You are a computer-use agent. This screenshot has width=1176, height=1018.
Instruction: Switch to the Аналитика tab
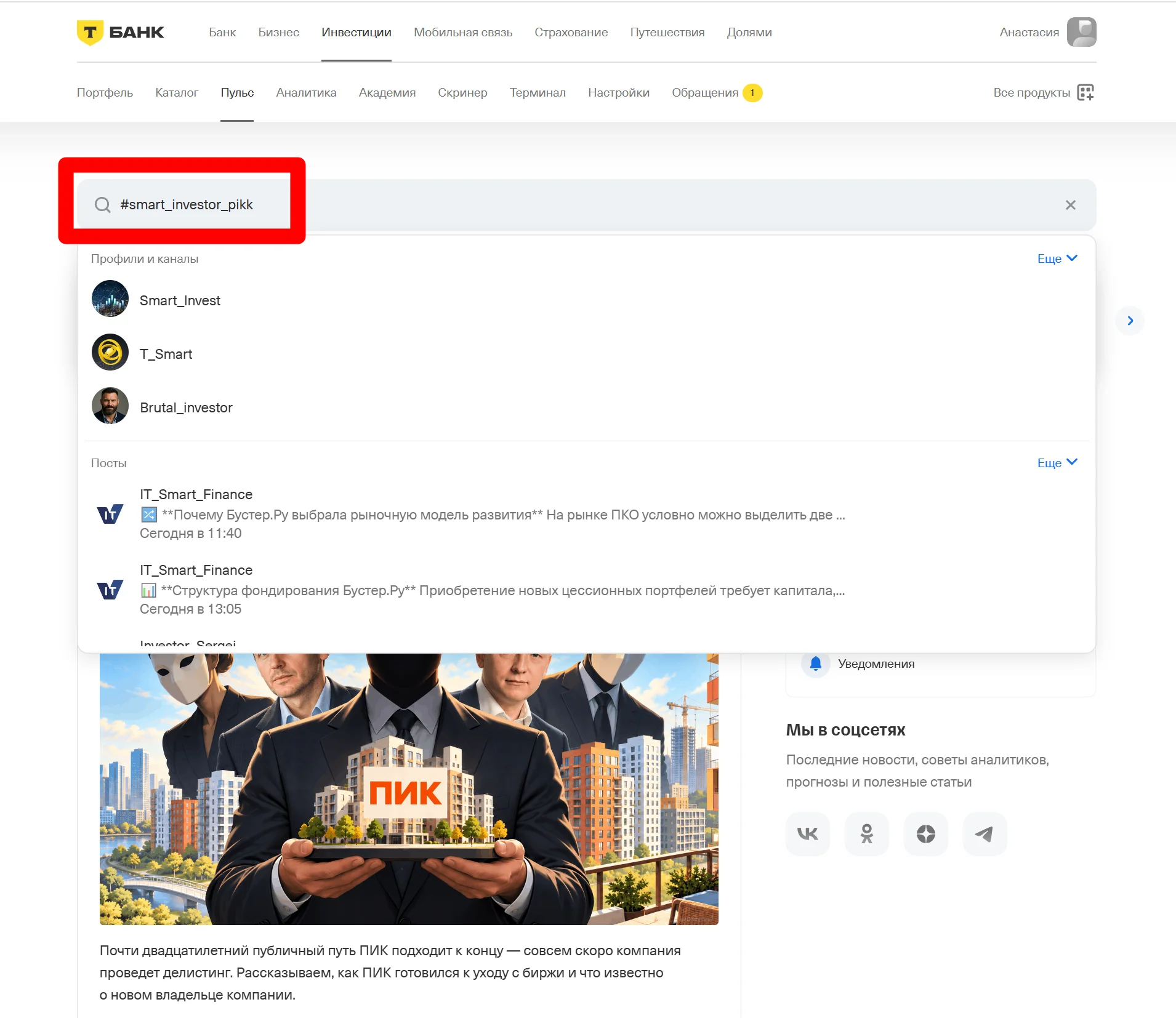click(306, 92)
